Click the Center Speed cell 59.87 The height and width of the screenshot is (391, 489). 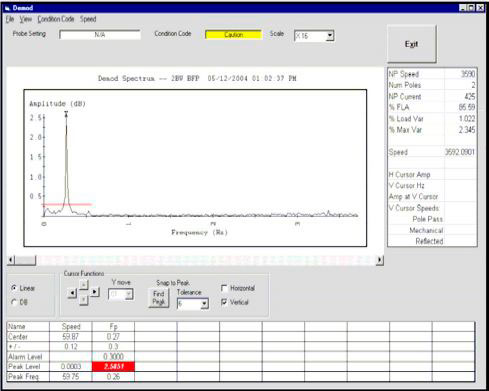pyautogui.click(x=71, y=337)
